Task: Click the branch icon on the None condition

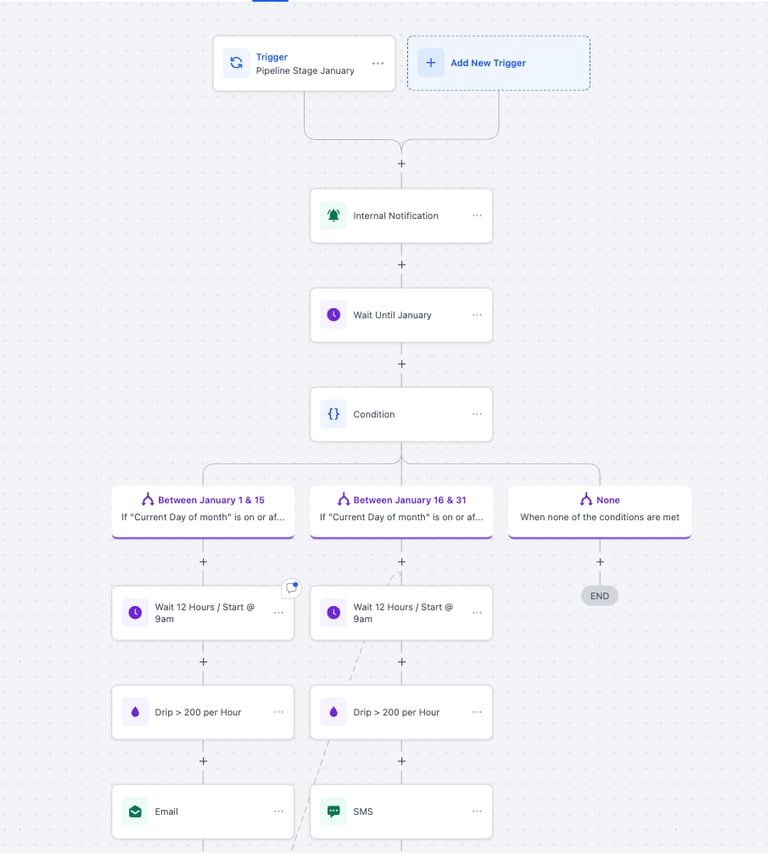Action: tap(584, 499)
